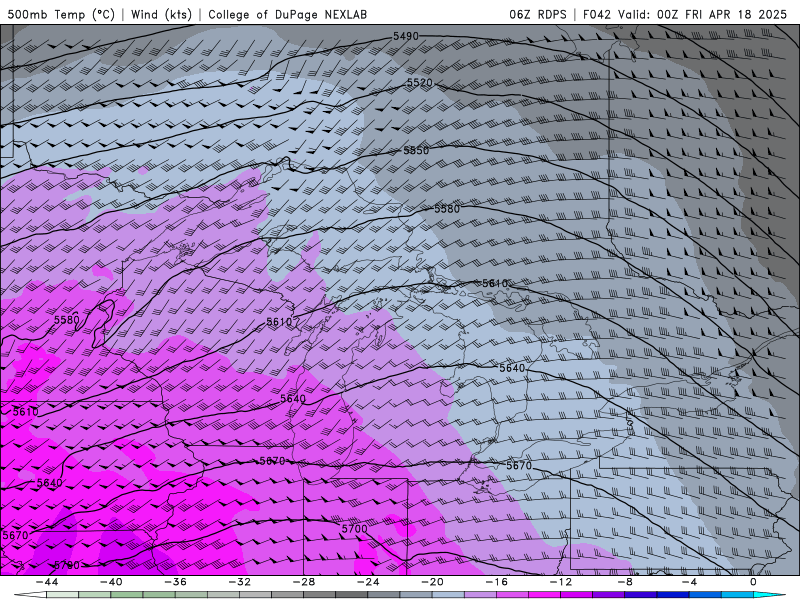
Task: Click the -36 colorbar tick label
Action: pyautogui.click(x=175, y=582)
